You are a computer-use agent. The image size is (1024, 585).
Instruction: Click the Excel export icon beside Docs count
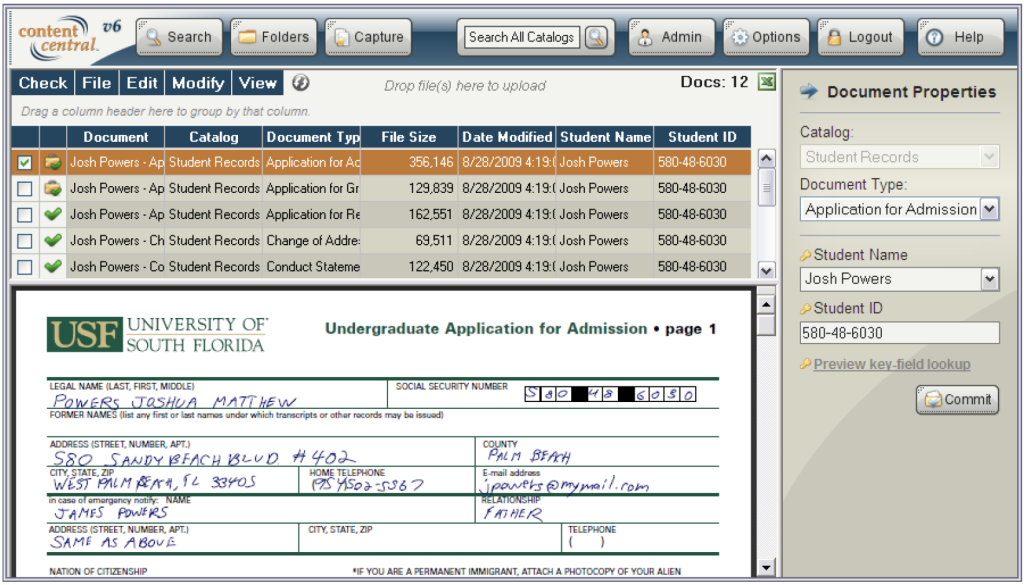pyautogui.click(x=767, y=82)
